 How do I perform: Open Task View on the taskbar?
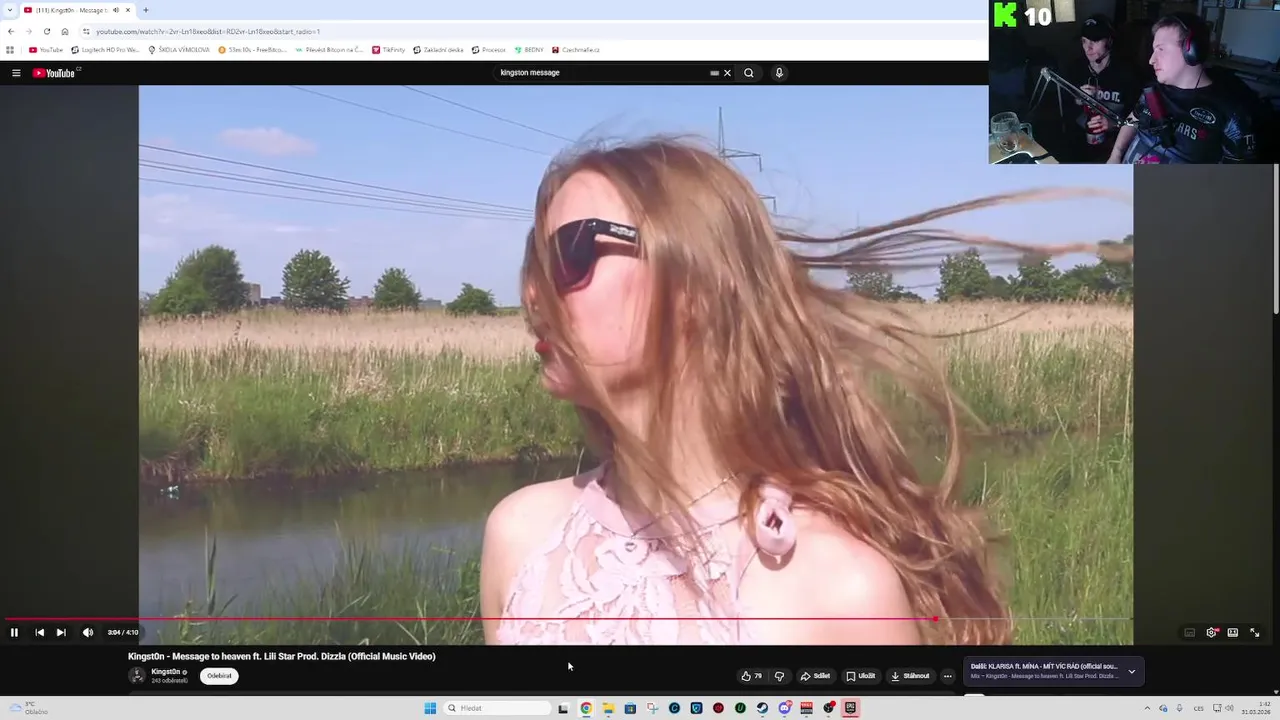[563, 708]
